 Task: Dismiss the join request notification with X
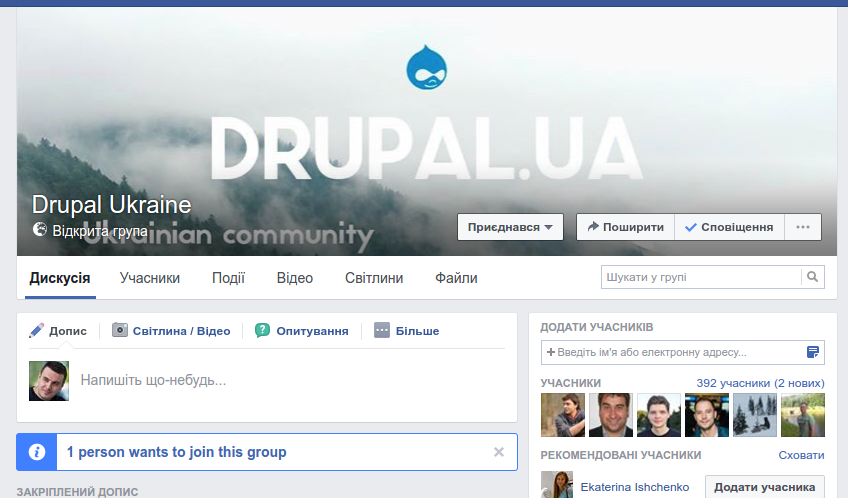pos(499,452)
